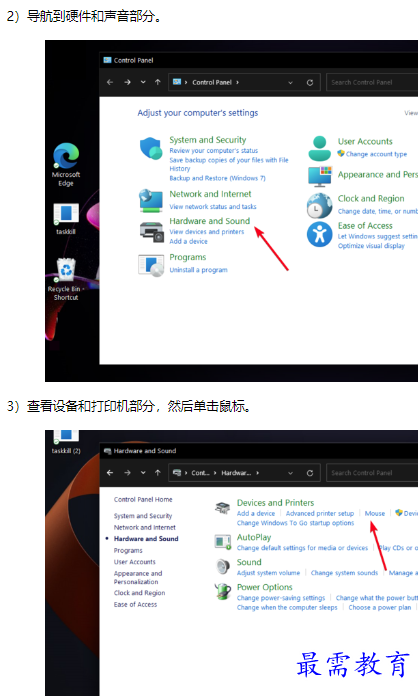Expand chevron after Hardwar... breadcrumb

pyautogui.click(x=257, y=473)
